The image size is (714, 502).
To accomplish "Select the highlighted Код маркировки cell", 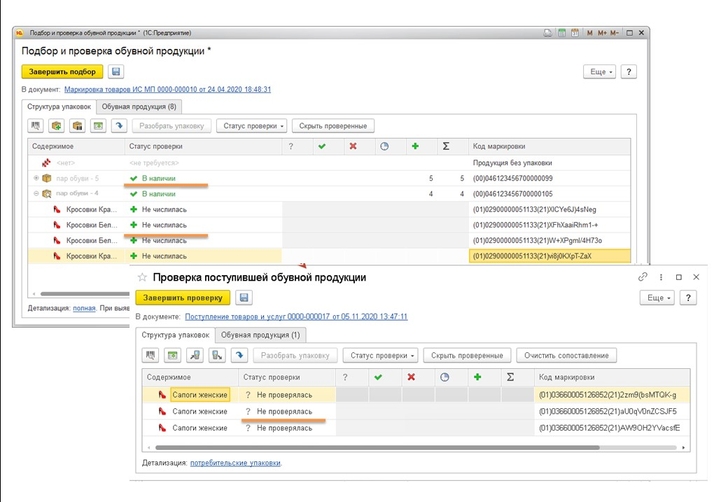I will pos(548,257).
